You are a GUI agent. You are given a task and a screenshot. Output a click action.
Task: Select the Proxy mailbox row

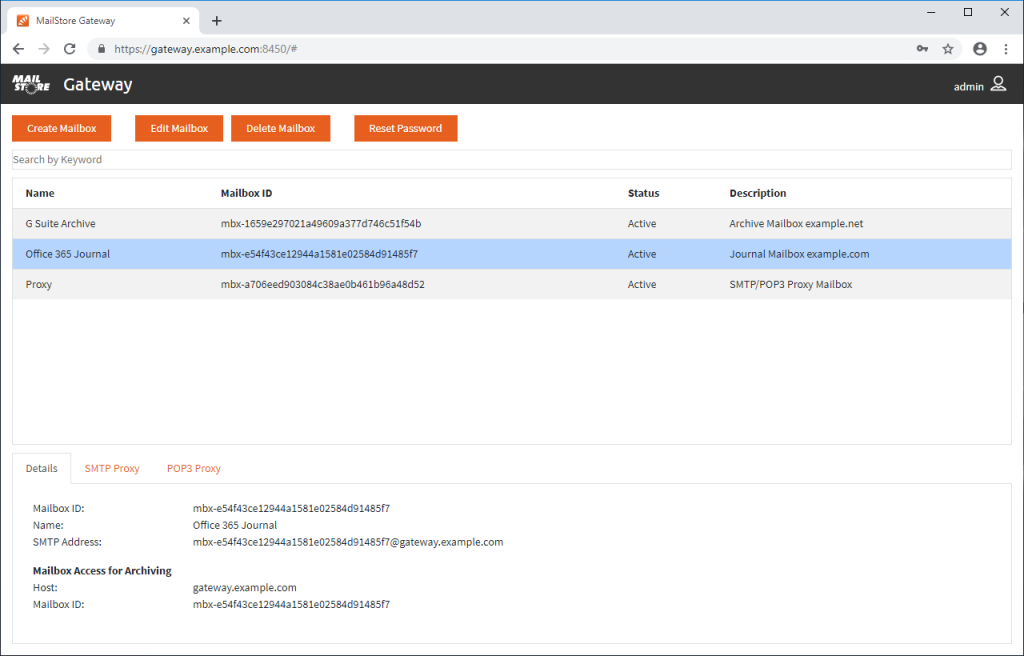click(300, 284)
